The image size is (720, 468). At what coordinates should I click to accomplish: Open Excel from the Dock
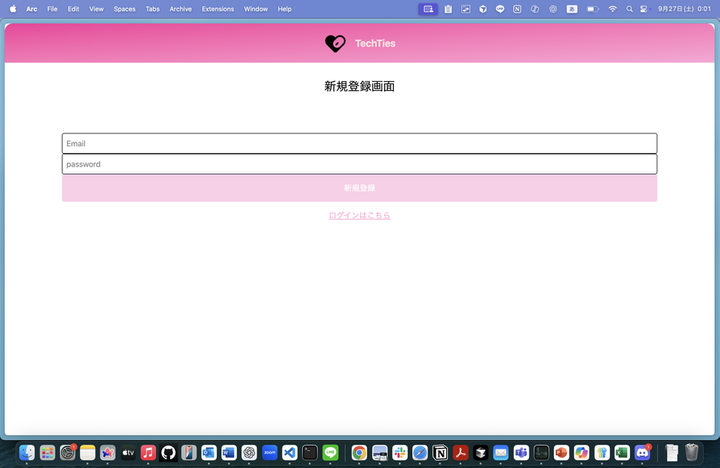(622, 453)
